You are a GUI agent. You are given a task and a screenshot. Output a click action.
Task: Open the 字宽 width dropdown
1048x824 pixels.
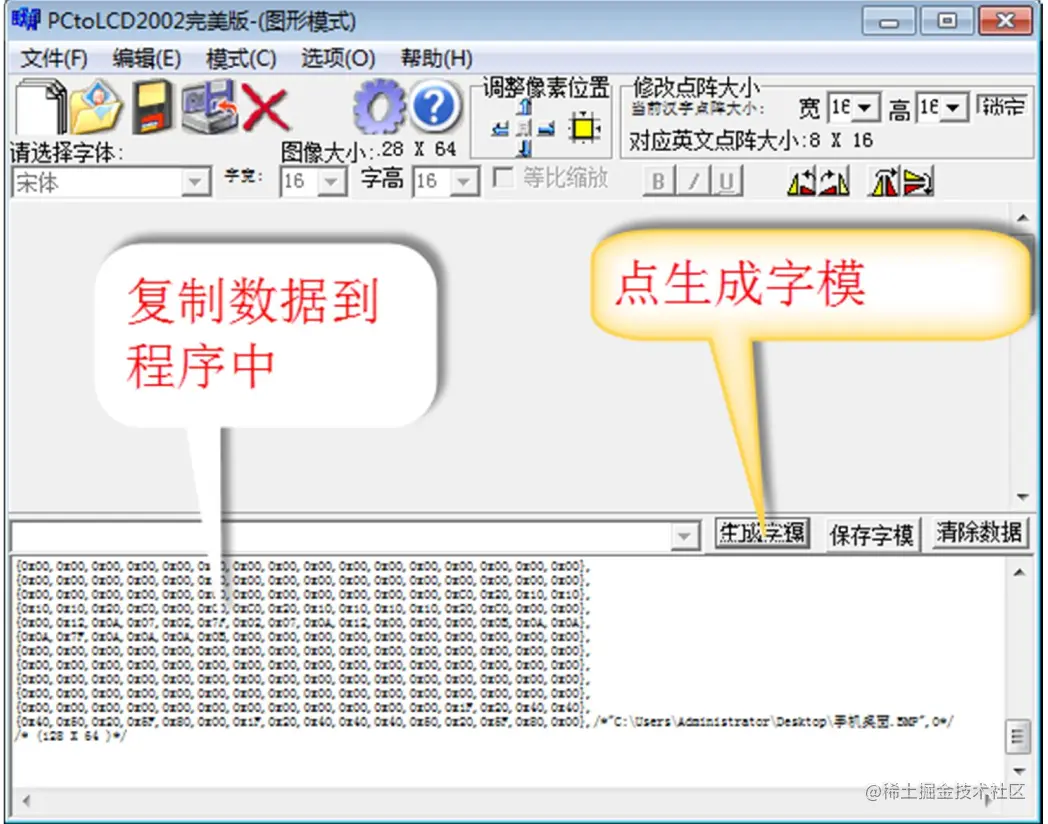click(x=331, y=182)
